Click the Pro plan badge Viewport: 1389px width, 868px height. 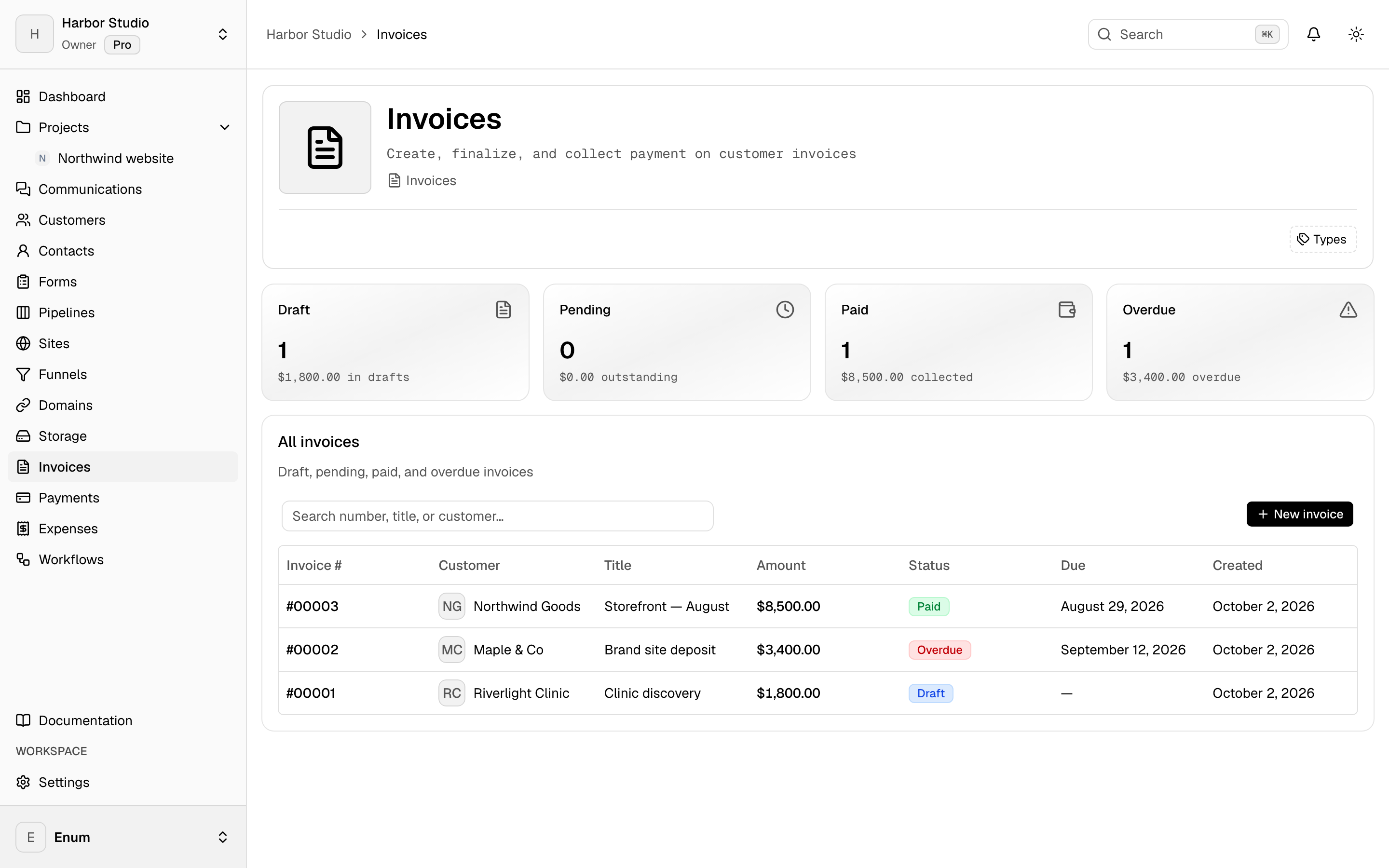pos(122,45)
